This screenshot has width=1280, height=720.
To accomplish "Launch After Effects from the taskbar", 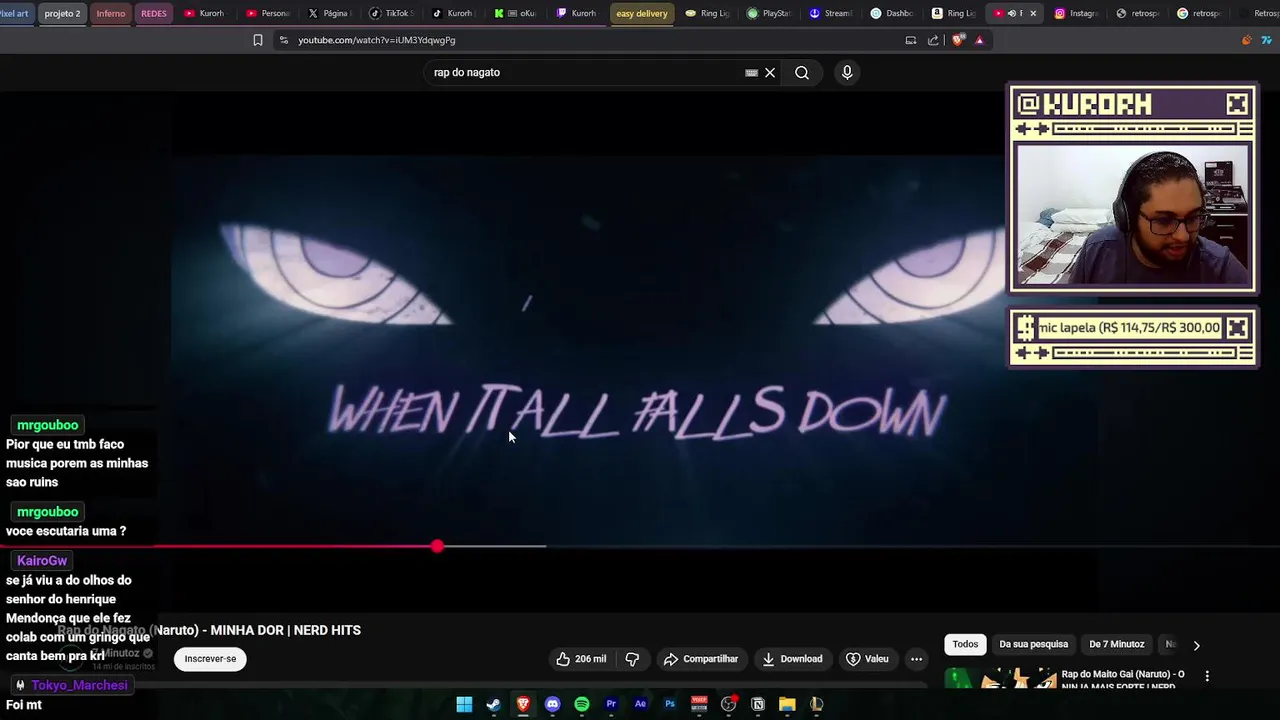I will pyautogui.click(x=640, y=704).
